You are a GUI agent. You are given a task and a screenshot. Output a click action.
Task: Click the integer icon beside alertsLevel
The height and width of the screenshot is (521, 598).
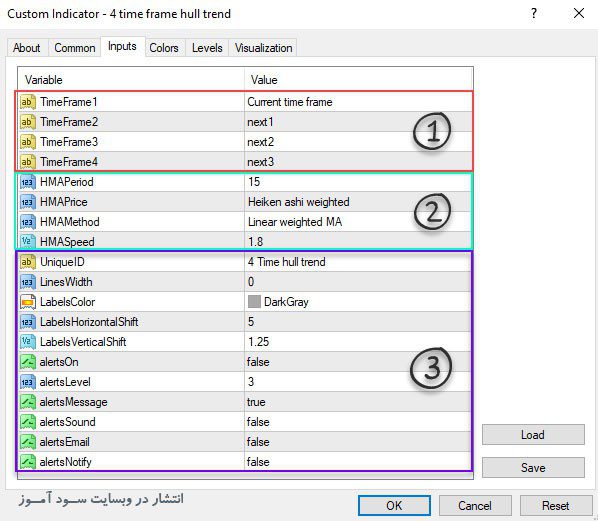click(28, 382)
